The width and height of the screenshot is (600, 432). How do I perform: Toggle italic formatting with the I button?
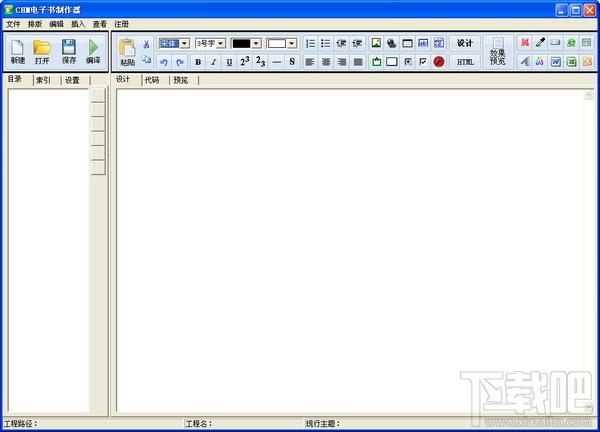(x=214, y=62)
